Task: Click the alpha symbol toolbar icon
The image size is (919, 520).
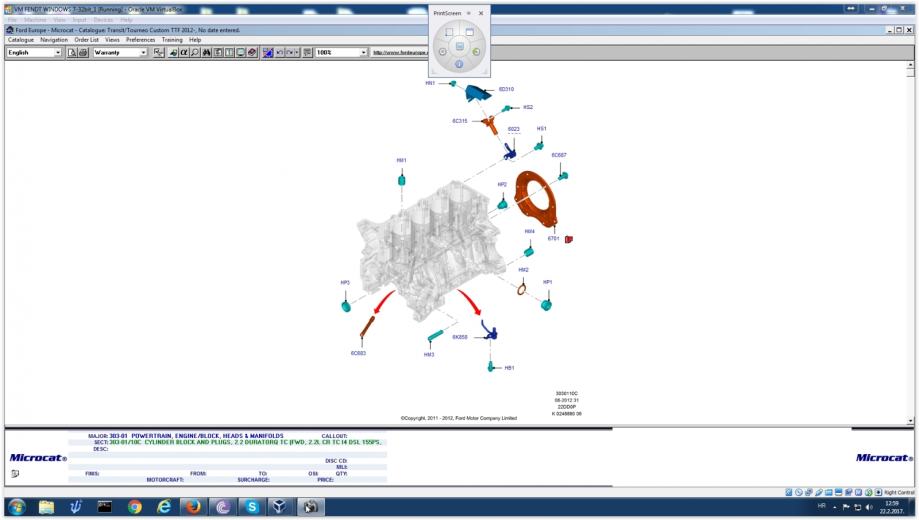Action: [x=184, y=53]
